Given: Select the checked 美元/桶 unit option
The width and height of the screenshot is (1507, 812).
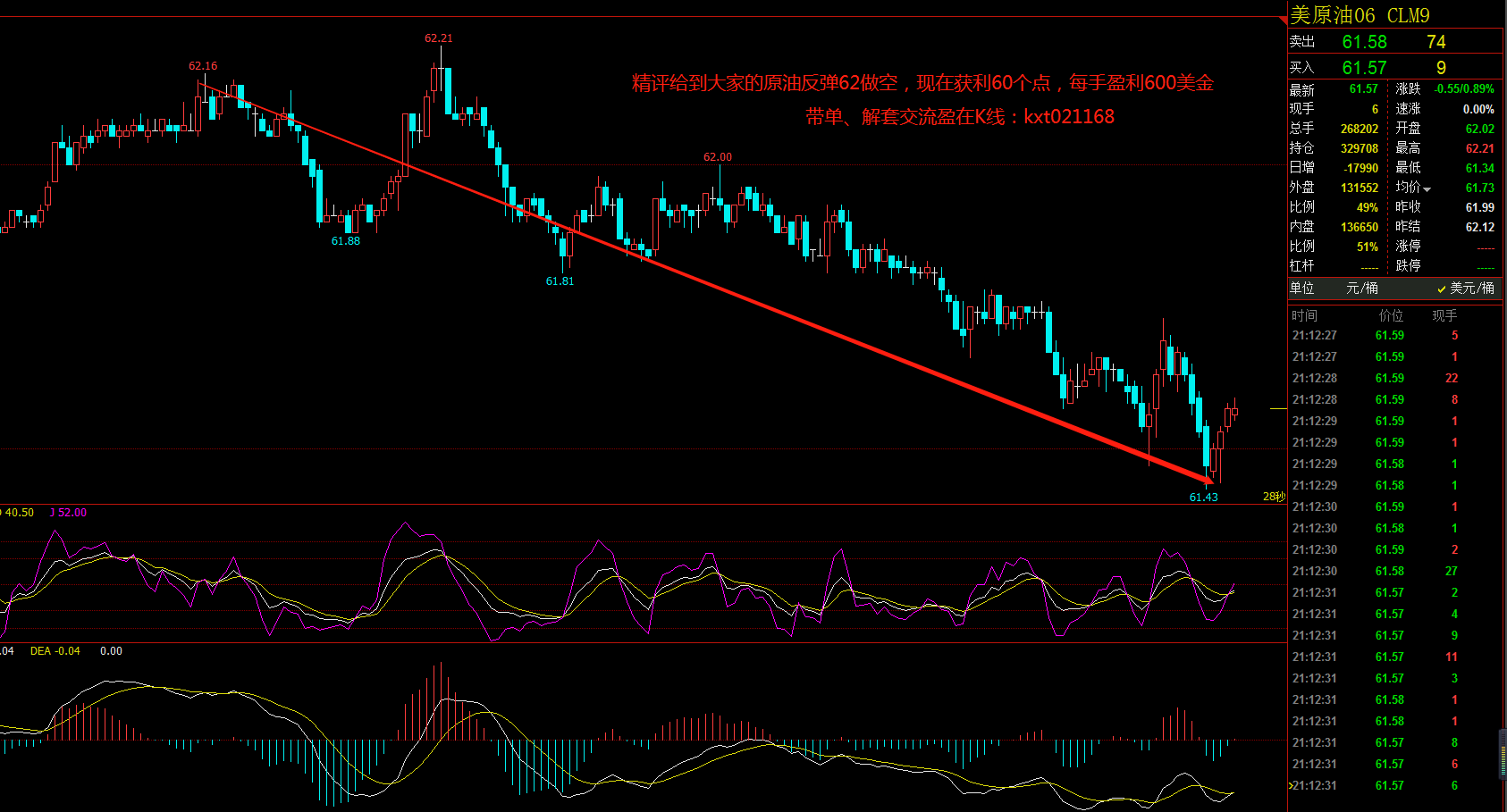Looking at the screenshot, I should tap(1466, 289).
